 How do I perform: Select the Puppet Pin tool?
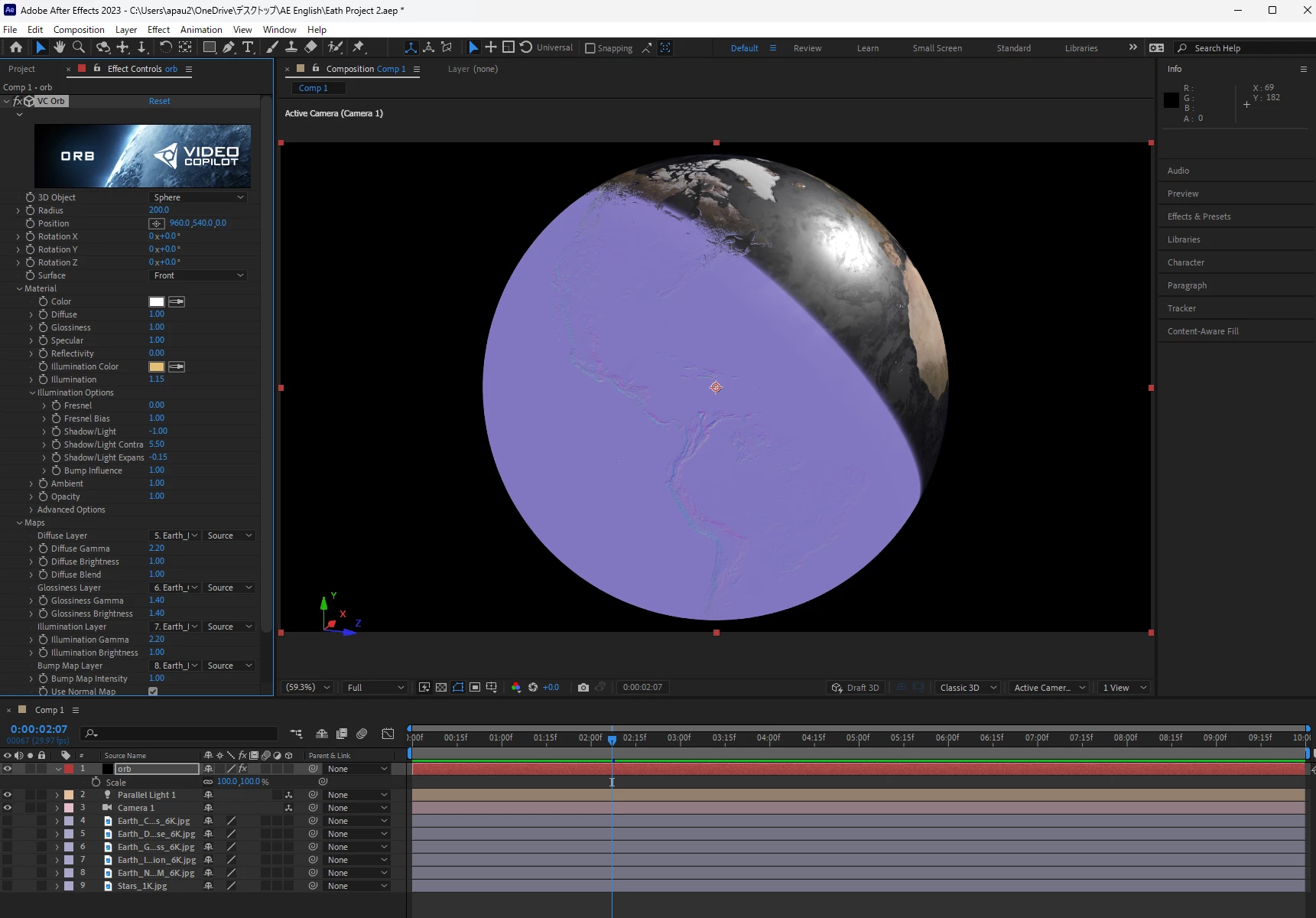pyautogui.click(x=358, y=47)
